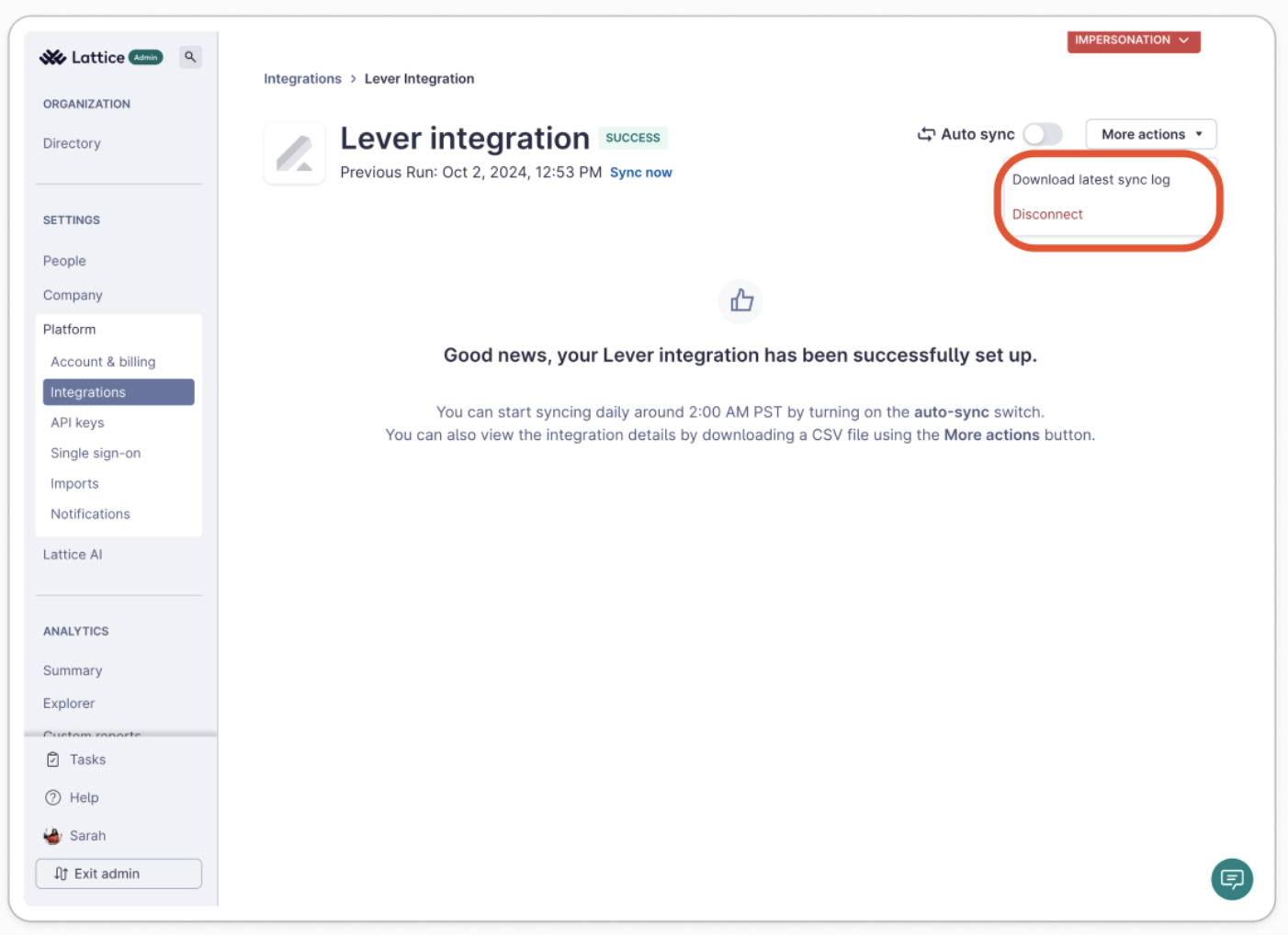Click the Lever integration logo icon
The height and width of the screenshot is (935, 1288).
295,153
